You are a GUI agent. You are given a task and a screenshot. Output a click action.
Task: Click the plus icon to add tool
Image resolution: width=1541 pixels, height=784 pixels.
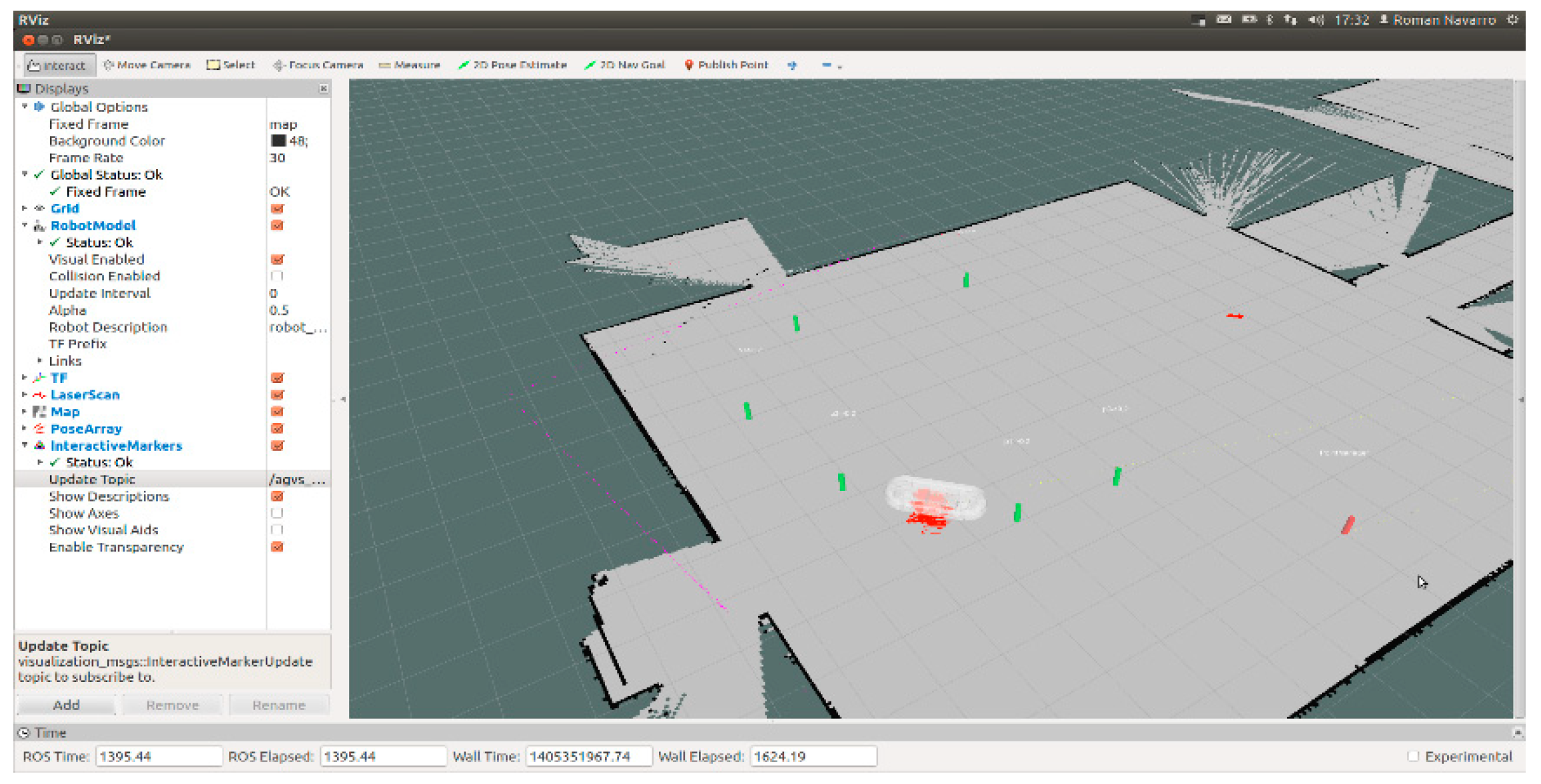pyautogui.click(x=791, y=65)
